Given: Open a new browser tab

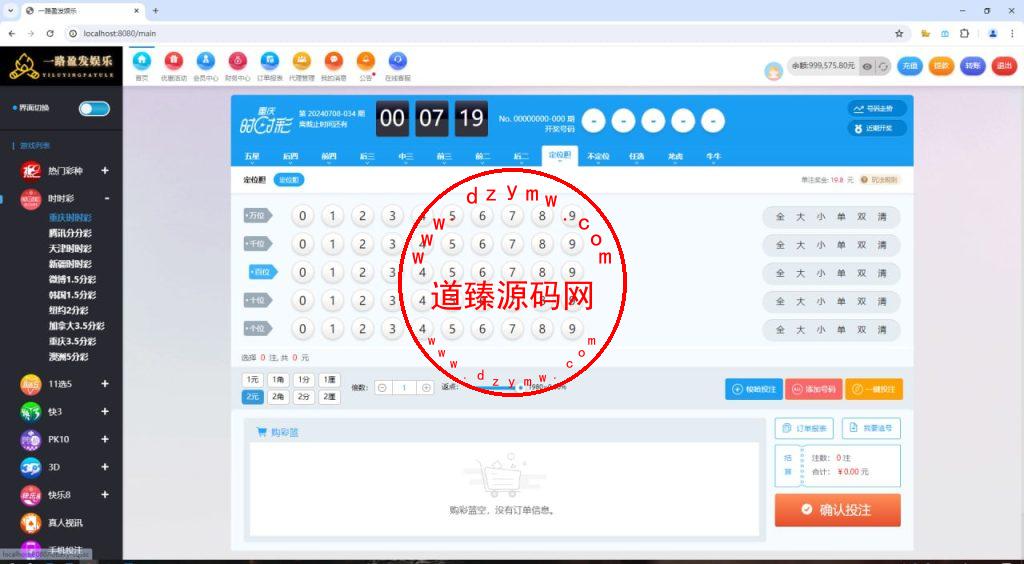Looking at the screenshot, I should [x=155, y=10].
